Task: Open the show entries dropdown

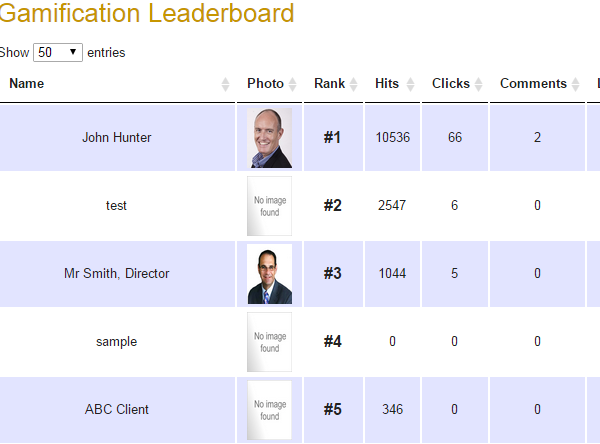Action: [58, 52]
